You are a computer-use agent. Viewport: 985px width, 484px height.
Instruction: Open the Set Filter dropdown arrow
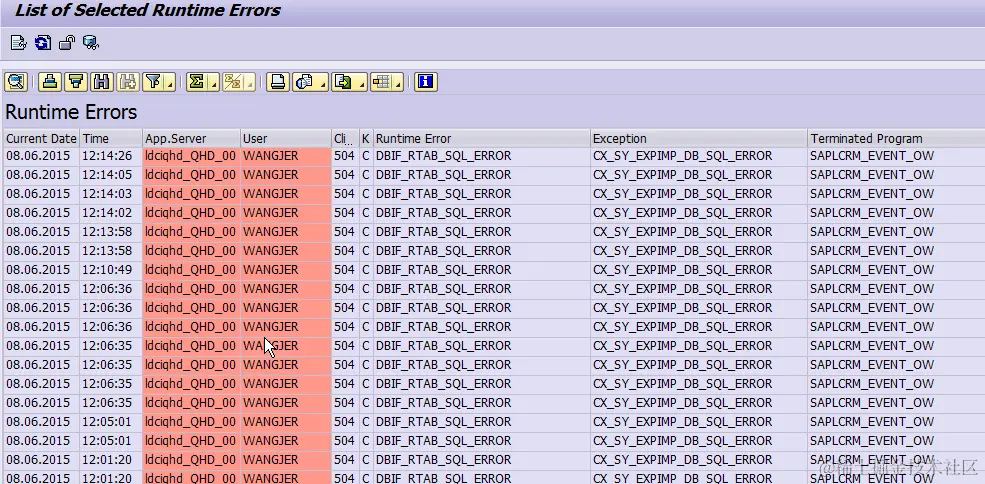point(170,83)
